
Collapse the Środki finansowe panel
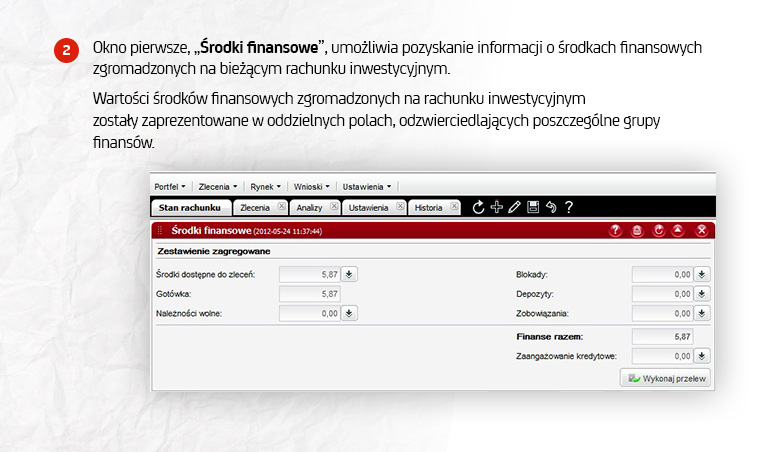(x=678, y=230)
